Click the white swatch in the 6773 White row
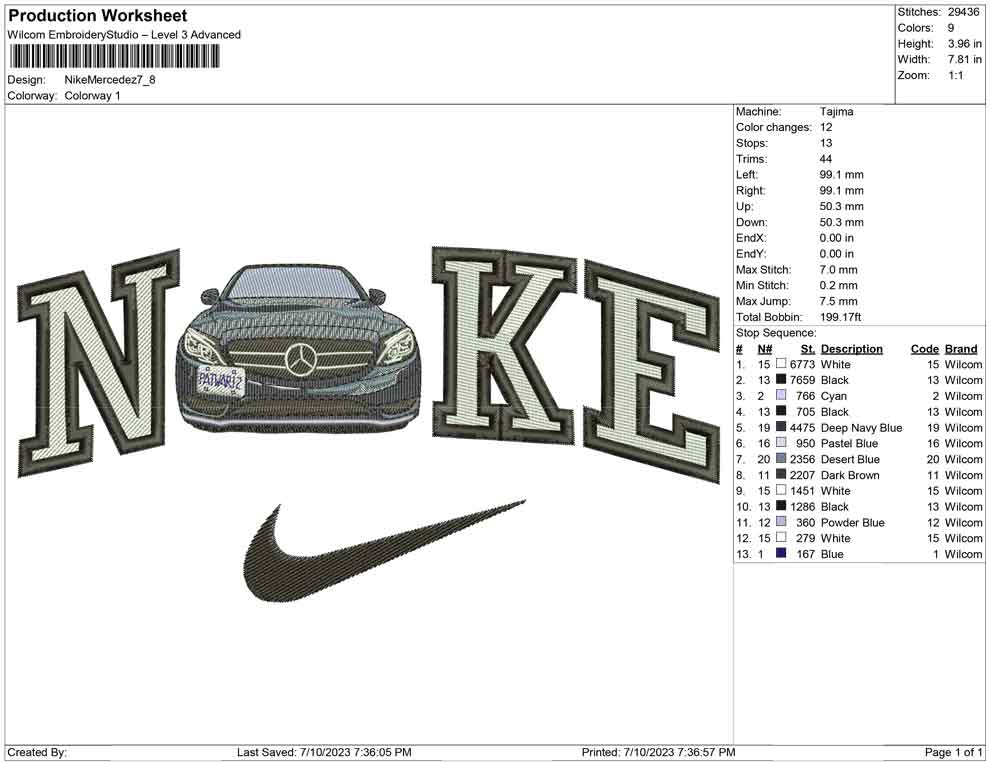The width and height of the screenshot is (990, 762). pyautogui.click(x=781, y=364)
